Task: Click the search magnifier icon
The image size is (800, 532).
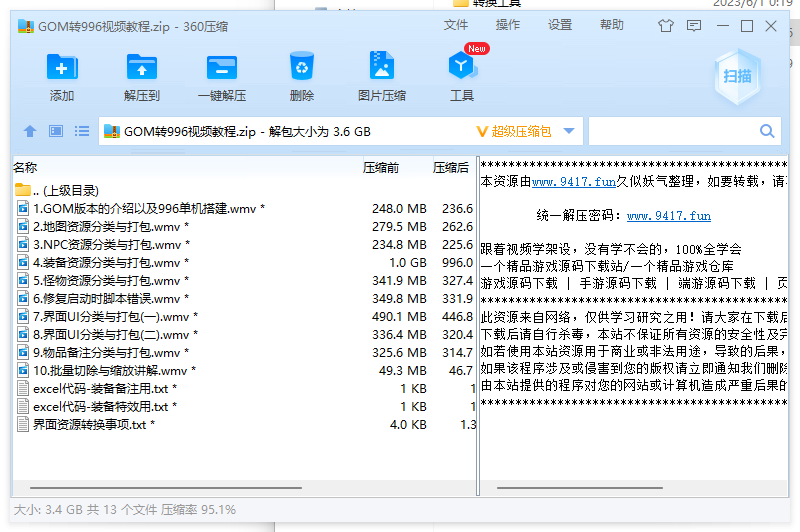Action: pyautogui.click(x=767, y=131)
